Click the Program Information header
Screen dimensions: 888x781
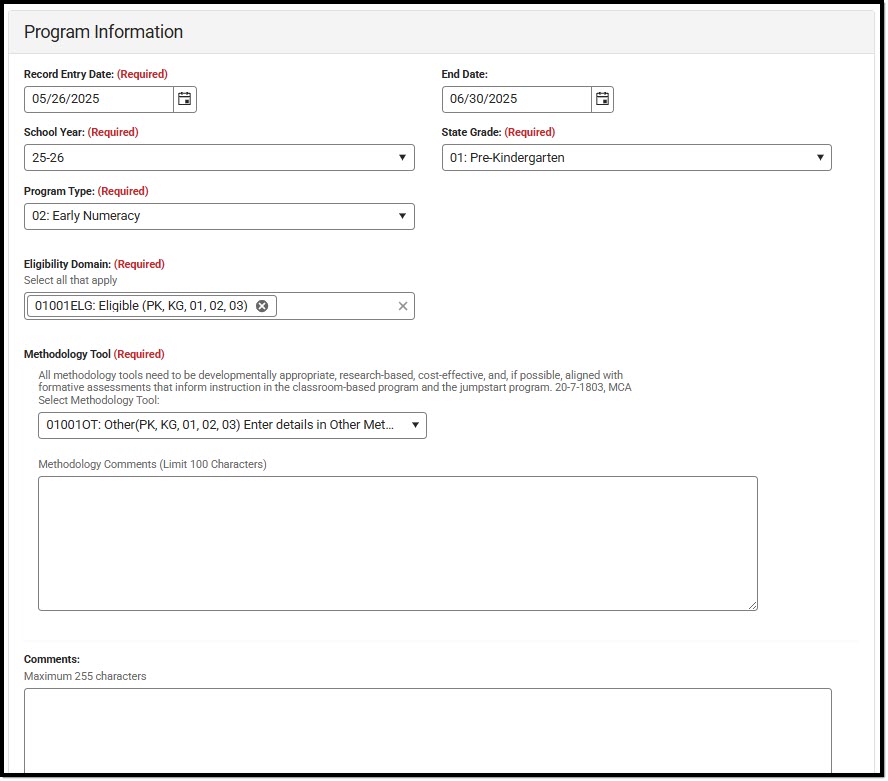[x=103, y=32]
